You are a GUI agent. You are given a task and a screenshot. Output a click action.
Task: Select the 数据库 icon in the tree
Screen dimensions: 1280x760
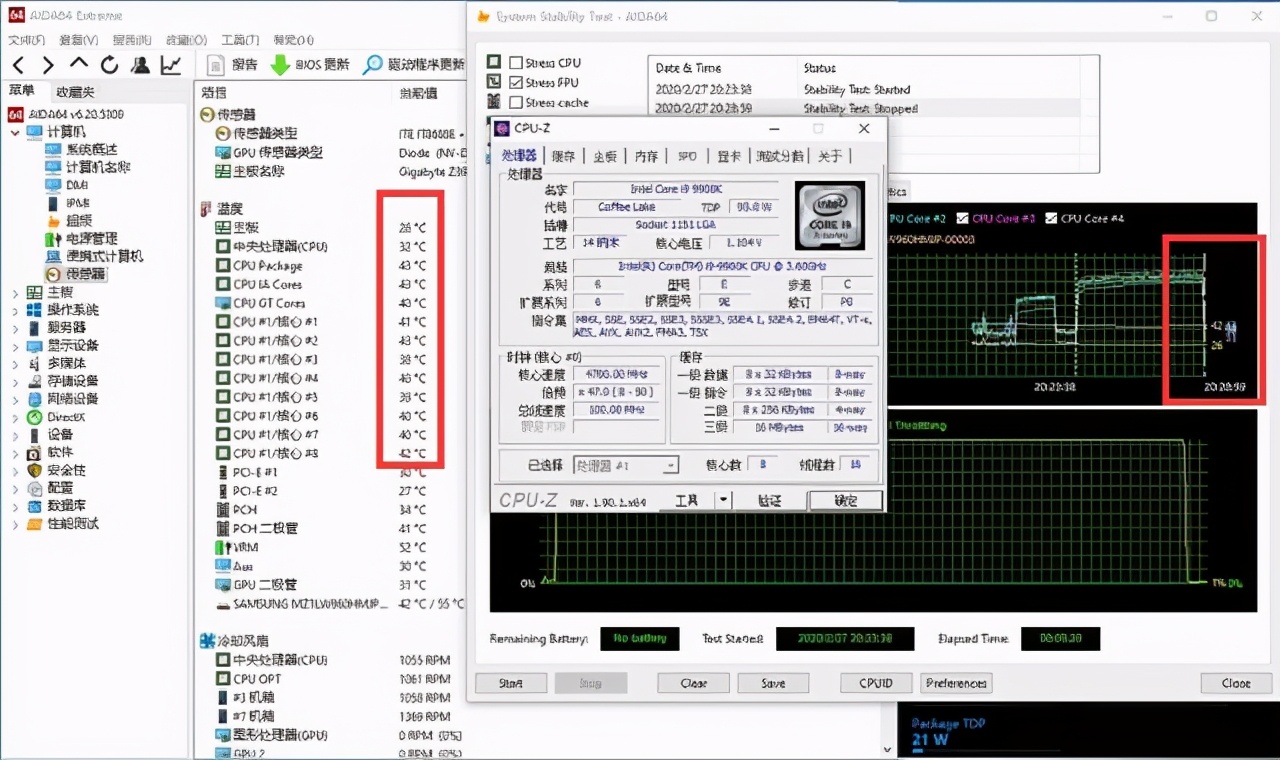(x=34, y=506)
